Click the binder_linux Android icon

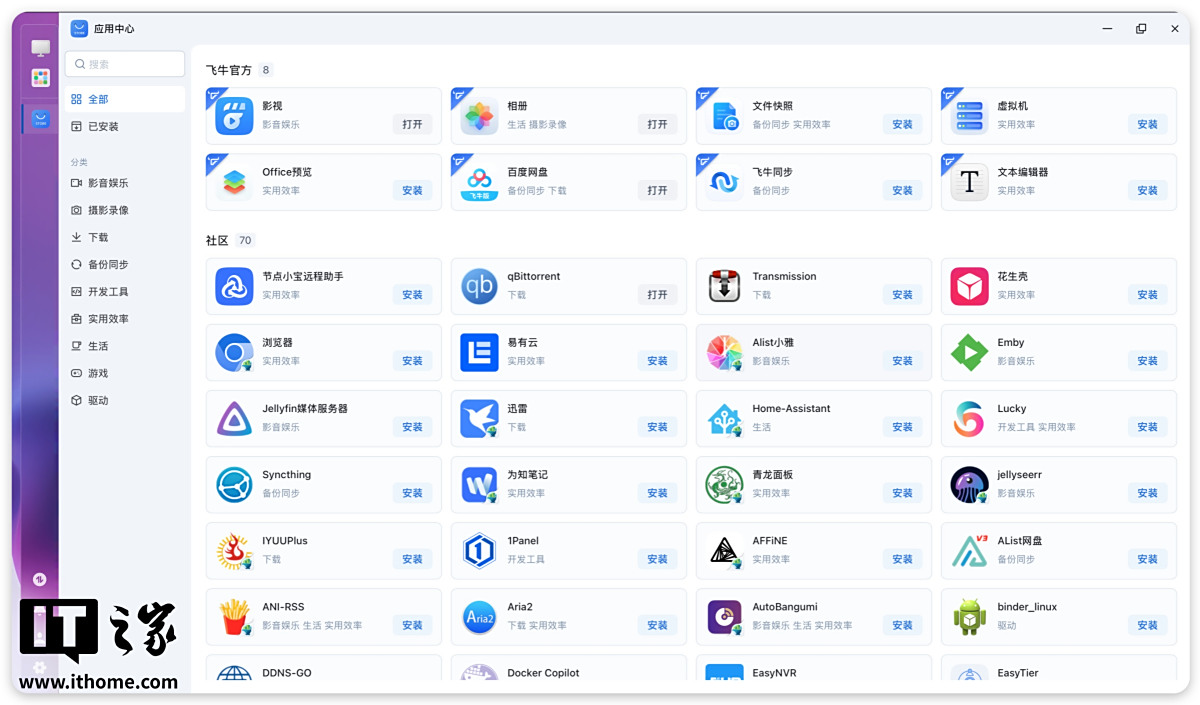click(x=969, y=617)
